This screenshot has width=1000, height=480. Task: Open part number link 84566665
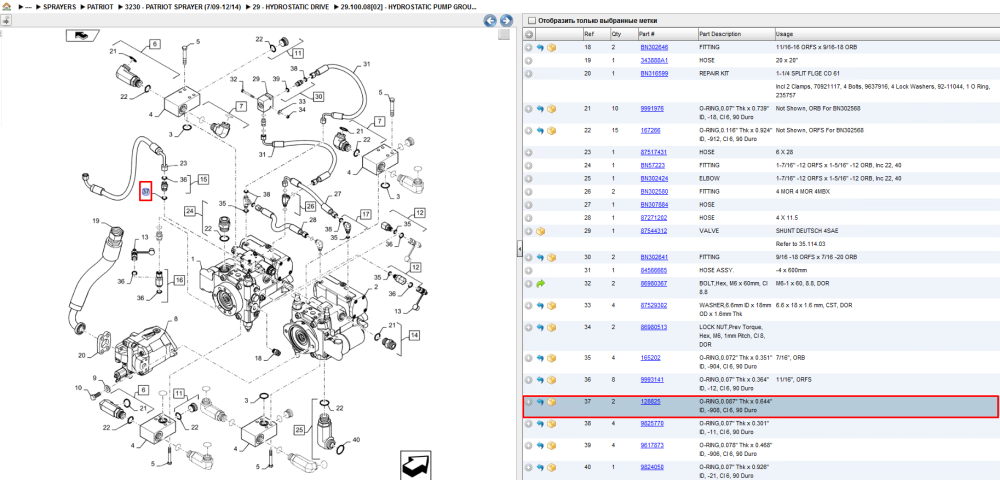click(x=653, y=270)
